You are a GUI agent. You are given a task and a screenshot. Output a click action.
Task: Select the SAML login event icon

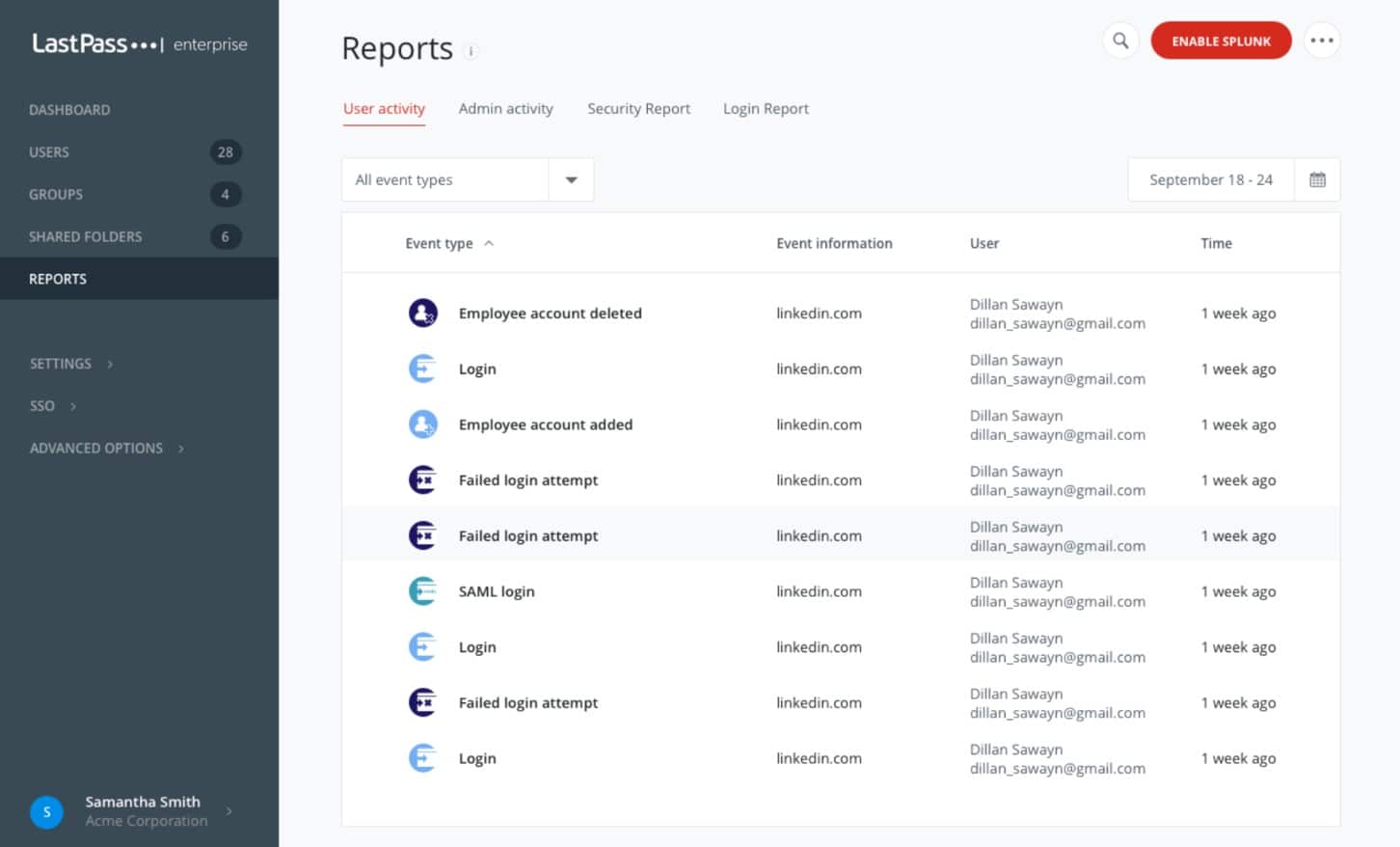coord(422,590)
